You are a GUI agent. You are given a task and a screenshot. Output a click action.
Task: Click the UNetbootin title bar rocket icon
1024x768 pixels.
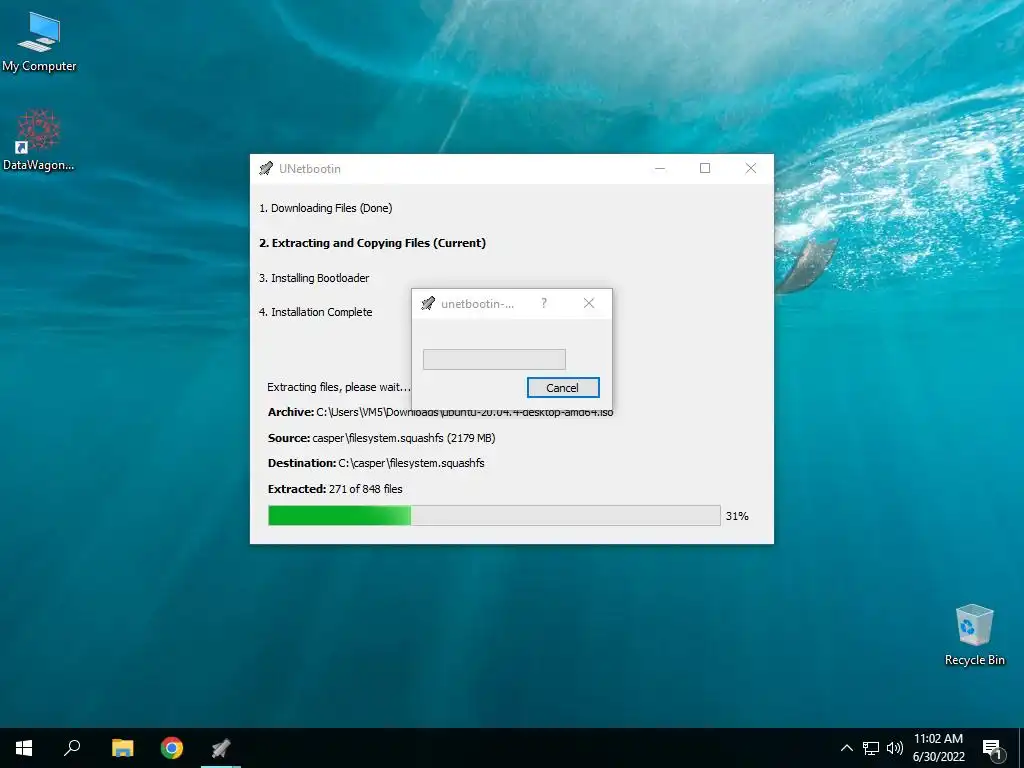266,168
